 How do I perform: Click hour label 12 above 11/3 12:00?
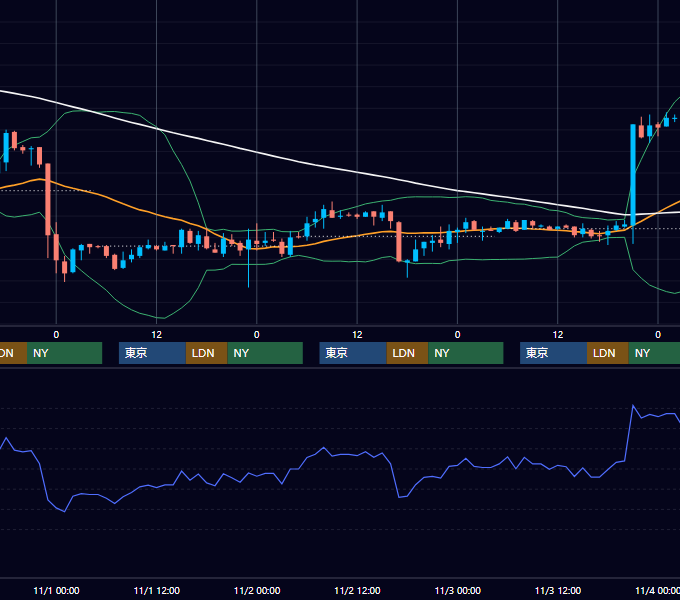(x=558, y=335)
